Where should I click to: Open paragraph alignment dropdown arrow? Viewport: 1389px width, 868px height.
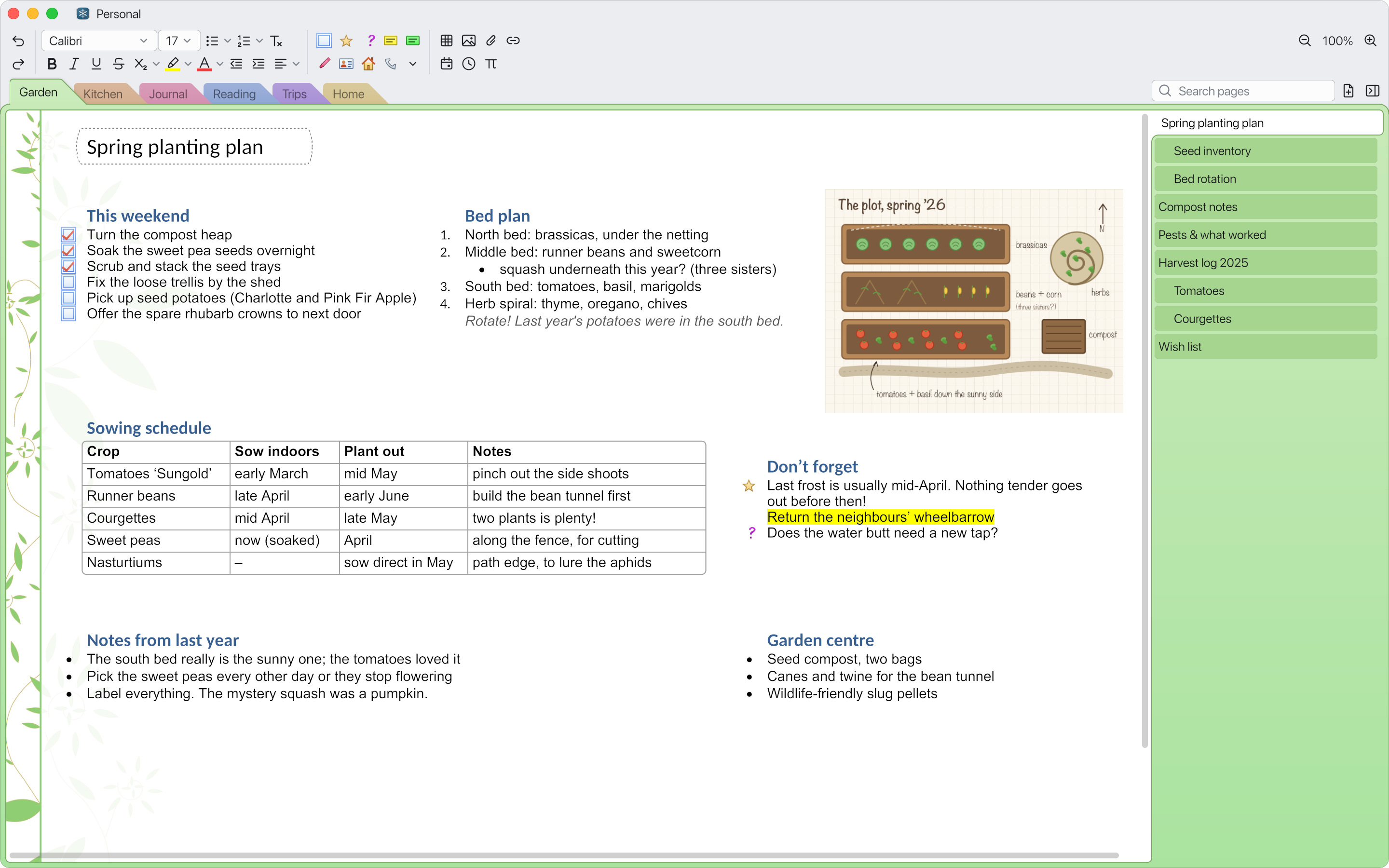click(x=296, y=64)
